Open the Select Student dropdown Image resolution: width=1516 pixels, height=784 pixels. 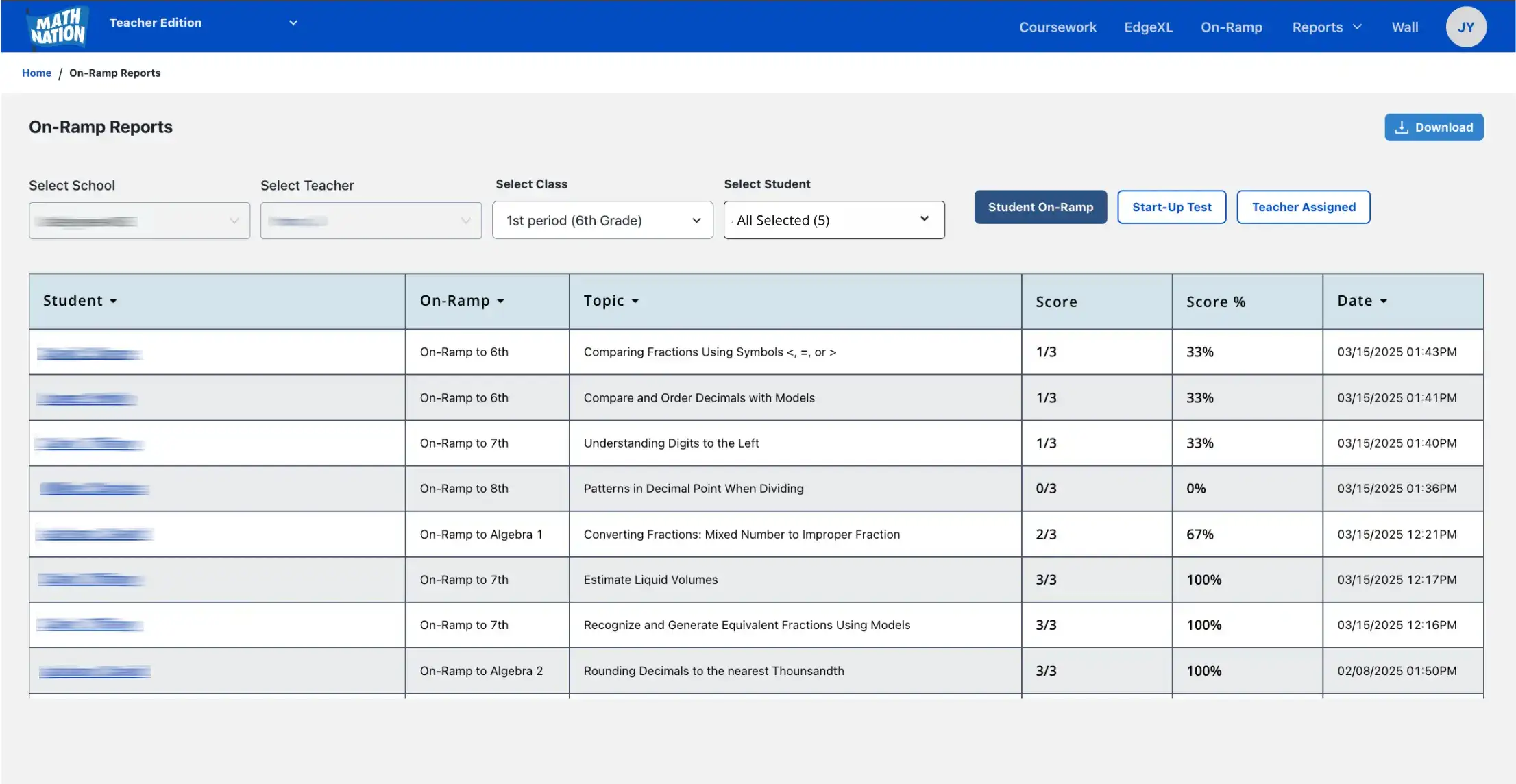[833, 221]
